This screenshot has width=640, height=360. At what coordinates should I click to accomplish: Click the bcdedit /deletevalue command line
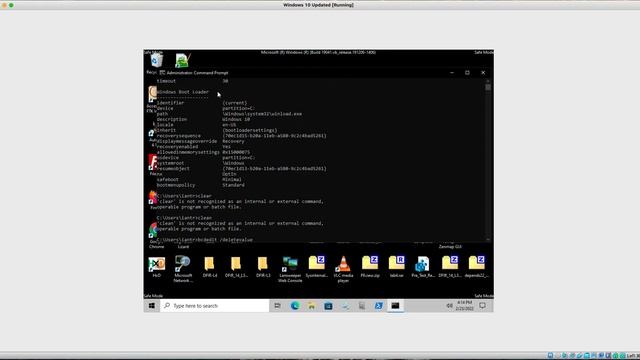[204, 240]
